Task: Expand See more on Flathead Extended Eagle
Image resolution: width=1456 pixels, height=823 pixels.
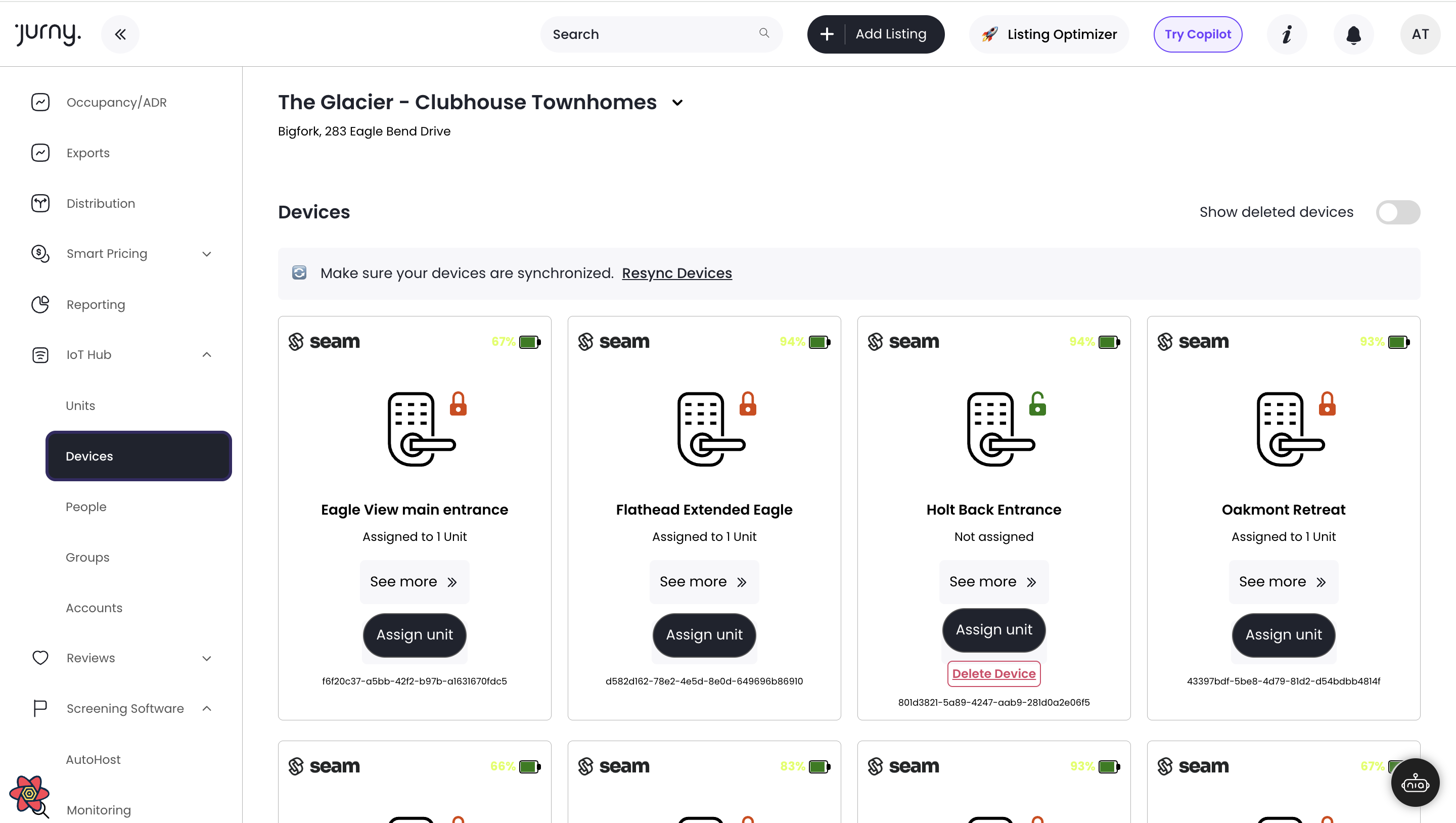Action: pyautogui.click(x=704, y=582)
